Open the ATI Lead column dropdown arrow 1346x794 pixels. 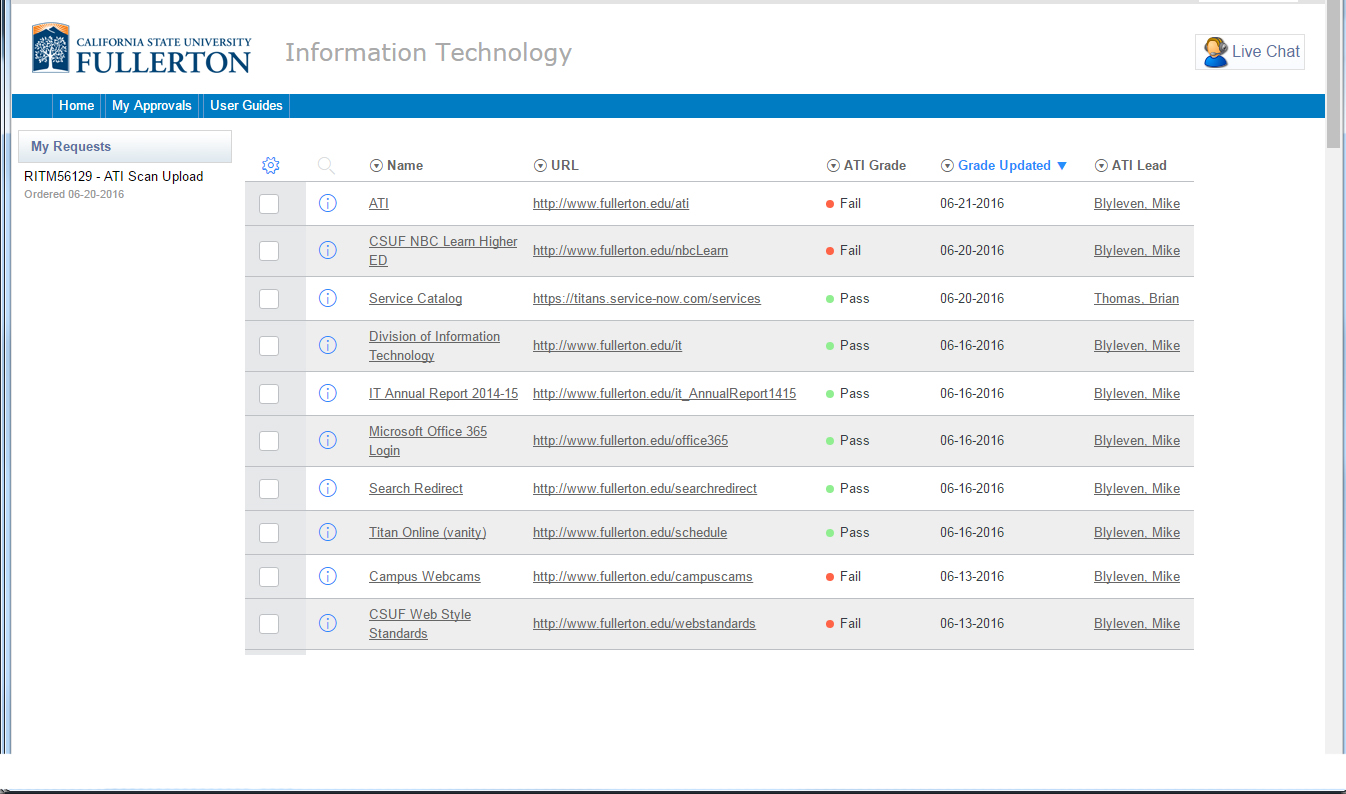[x=1101, y=166]
